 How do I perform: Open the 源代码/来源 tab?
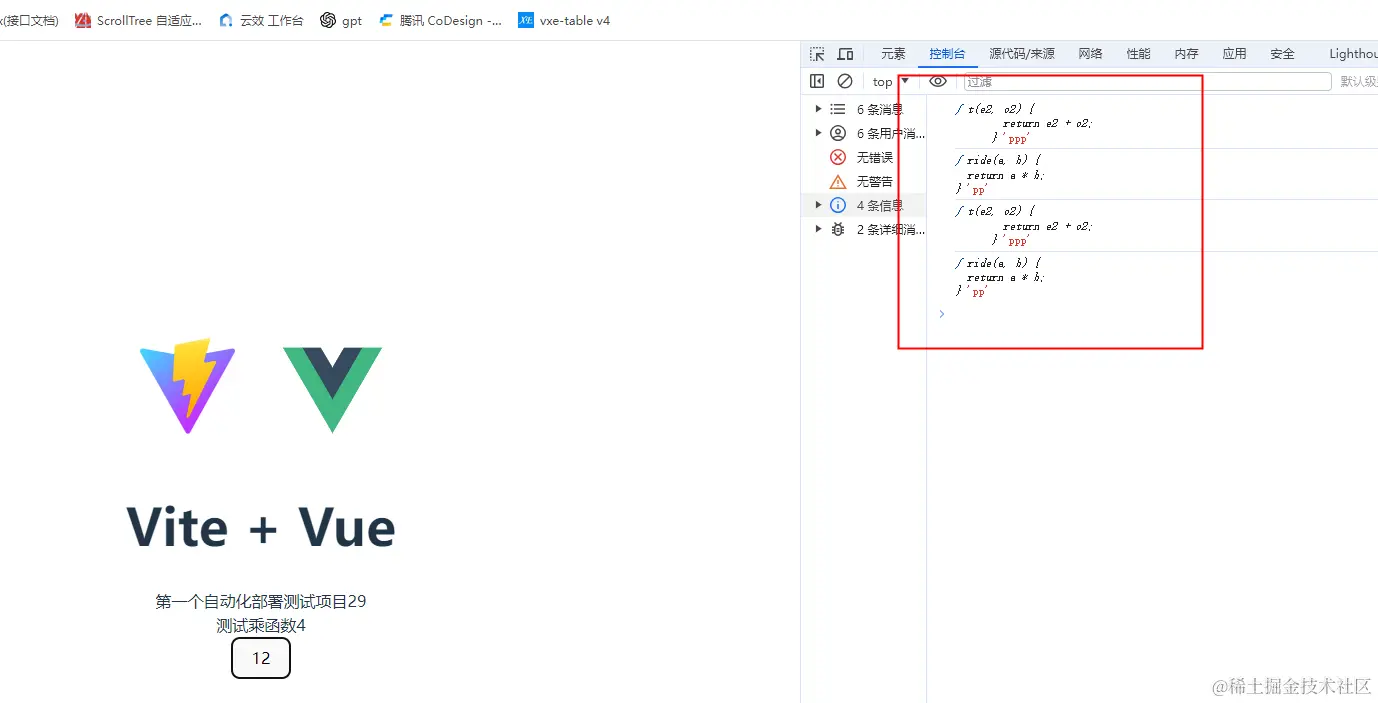coord(1022,54)
